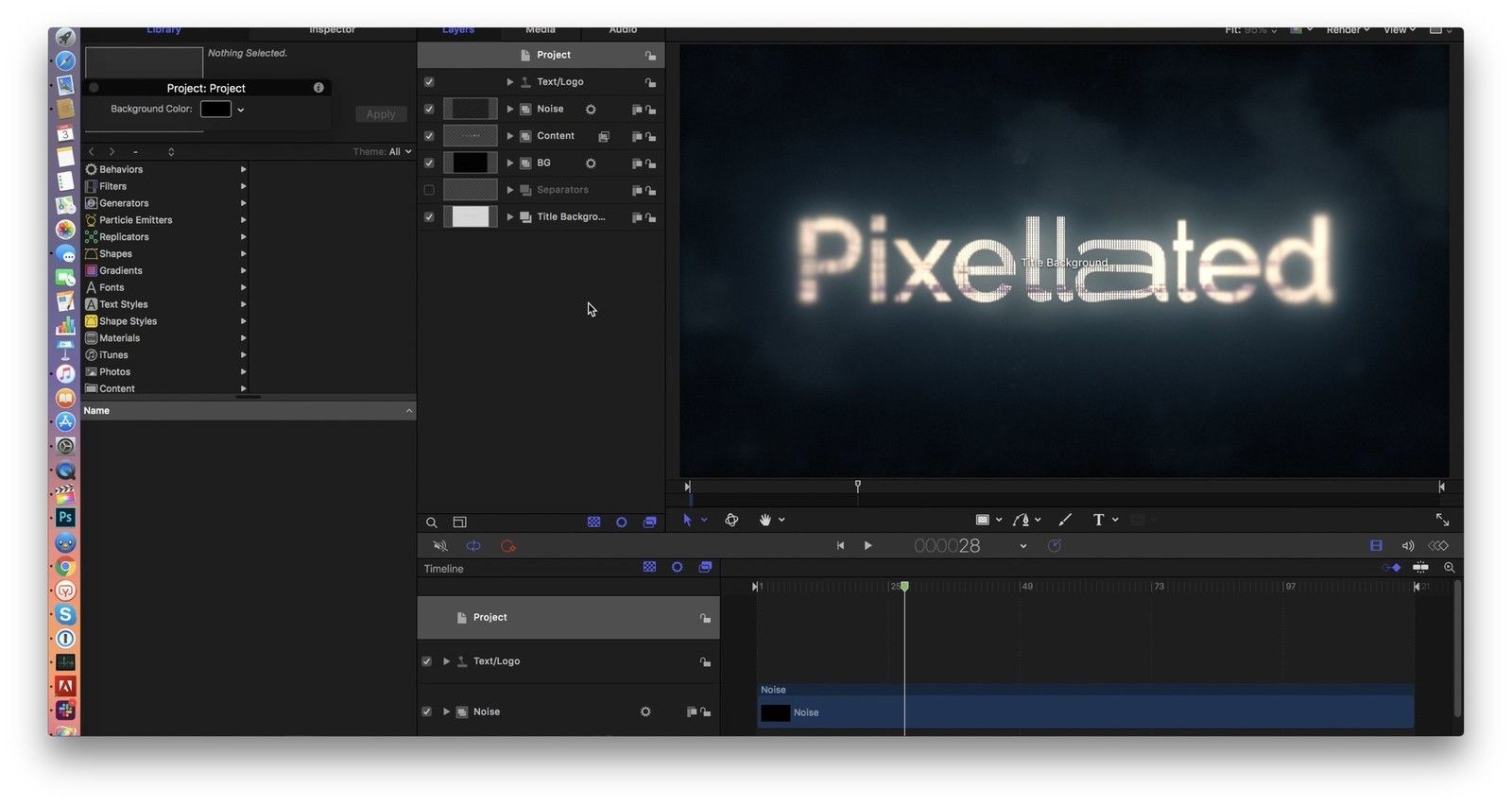The width and height of the screenshot is (1512, 805).
Task: Expand Text/Logo group in the timeline
Action: tap(446, 661)
